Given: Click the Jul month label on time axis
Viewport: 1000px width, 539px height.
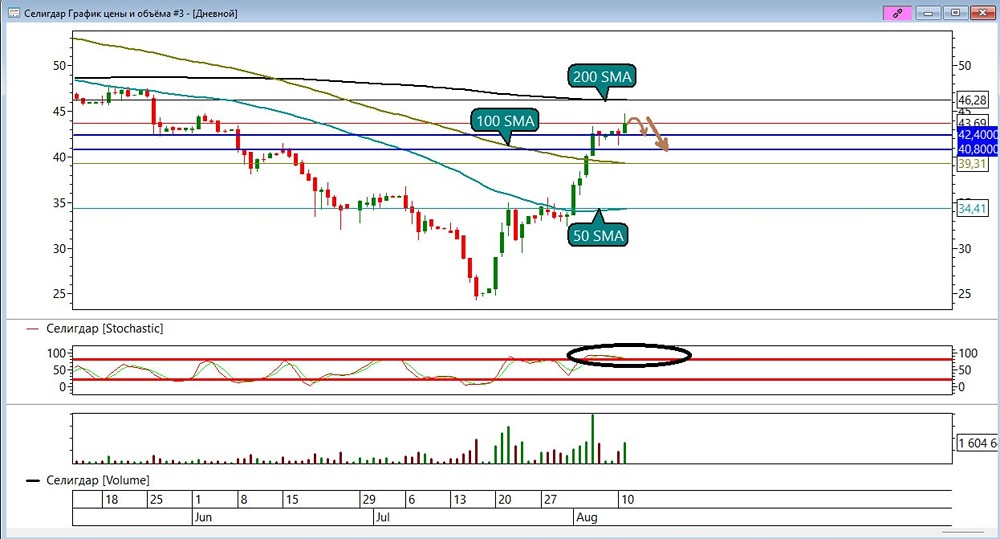Looking at the screenshot, I should coord(382,517).
